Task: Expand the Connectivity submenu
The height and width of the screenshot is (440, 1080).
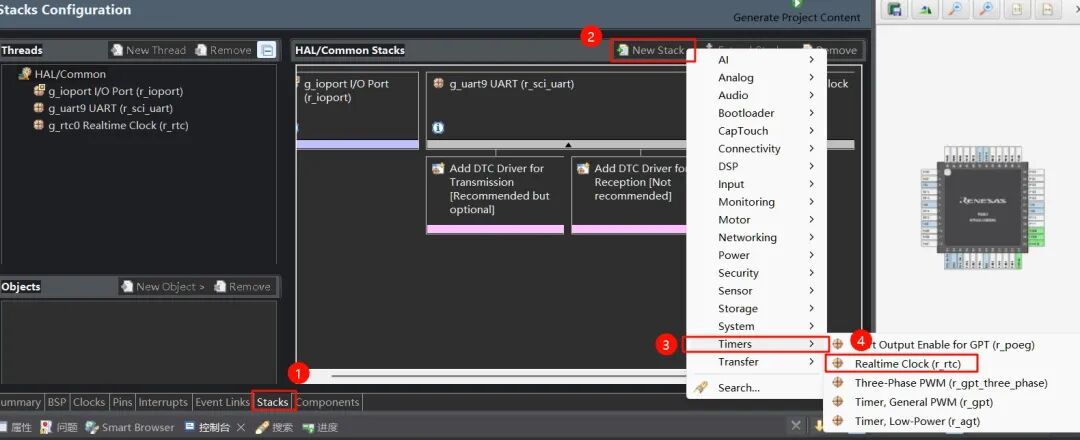Action: click(748, 149)
